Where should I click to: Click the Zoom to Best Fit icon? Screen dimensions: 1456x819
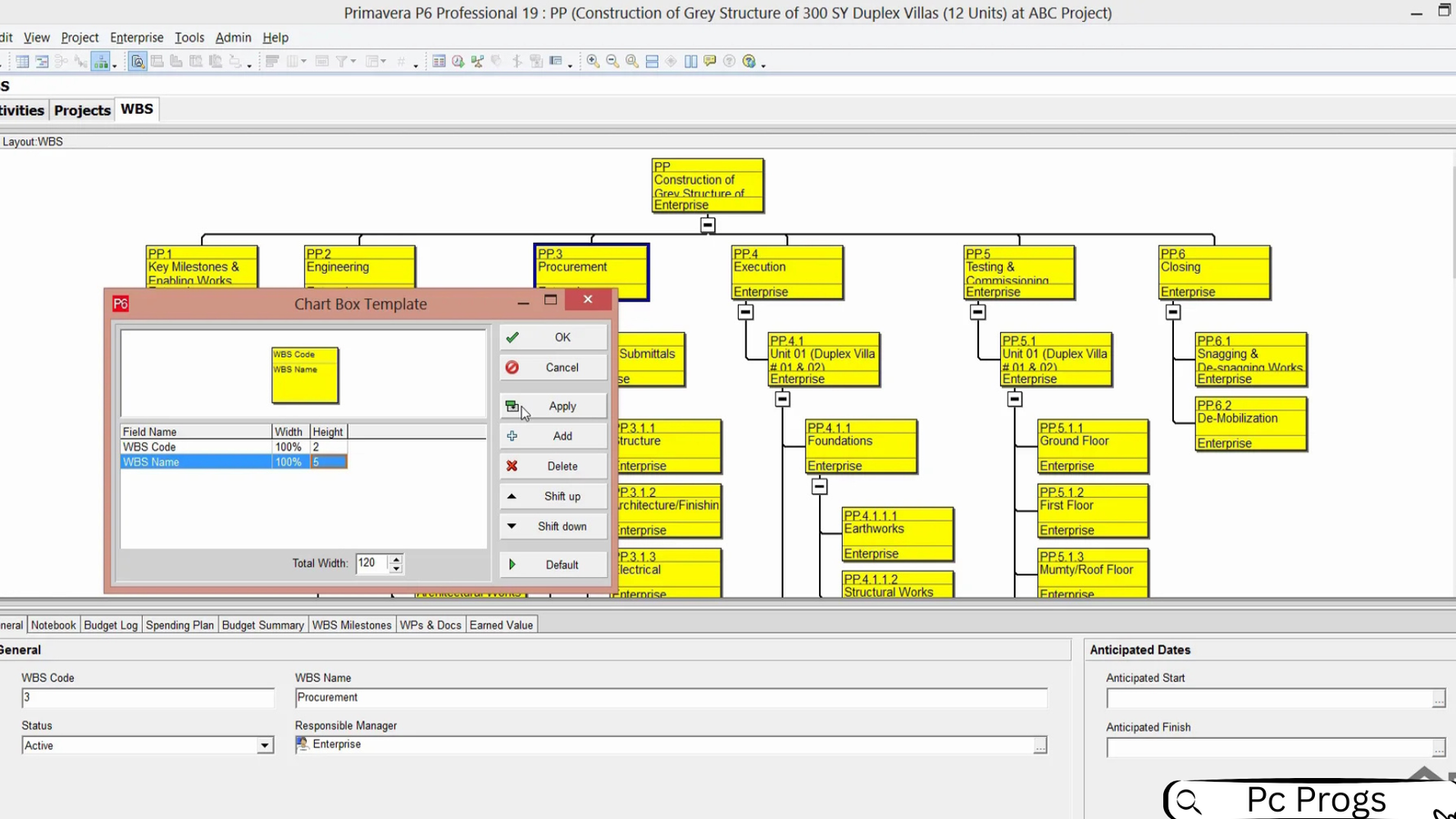click(632, 61)
